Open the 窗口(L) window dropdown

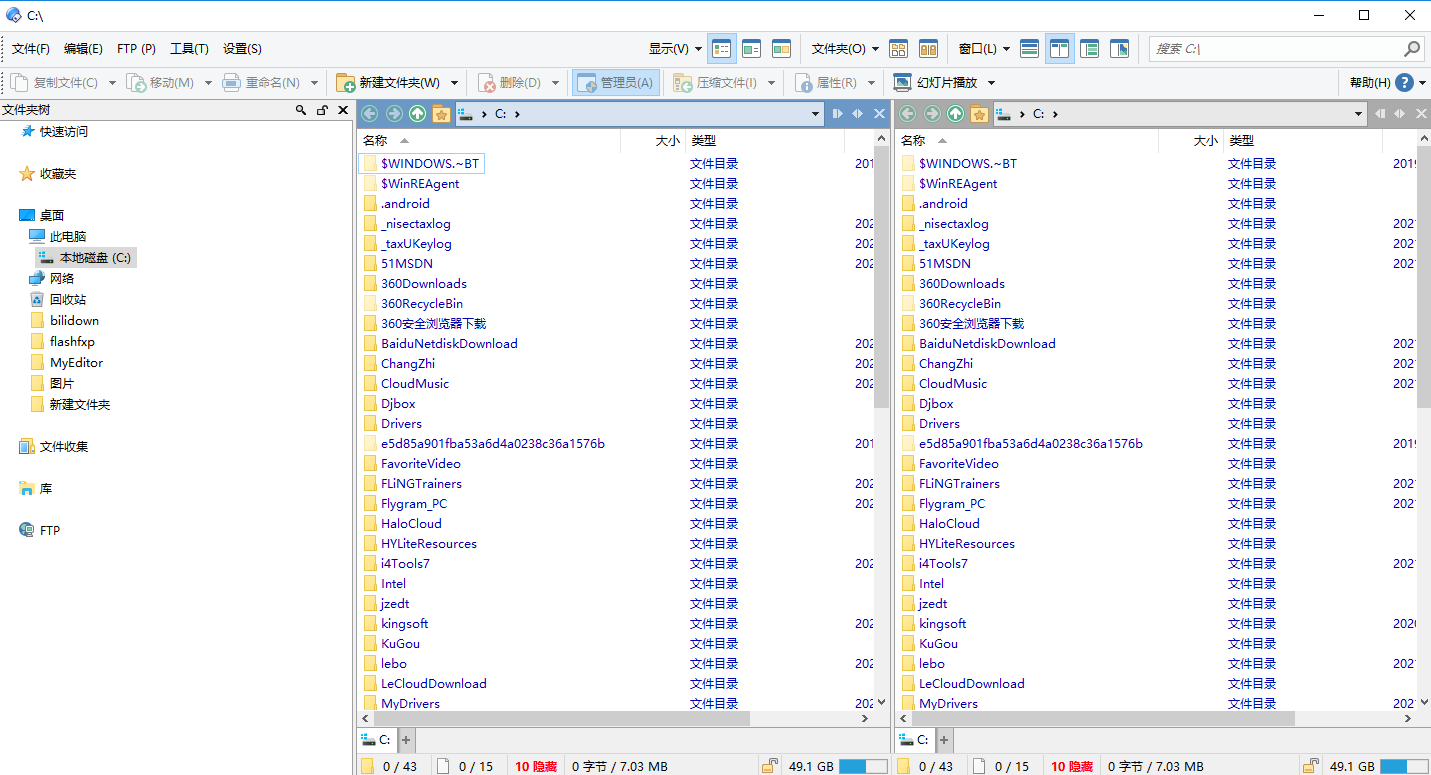pos(985,48)
